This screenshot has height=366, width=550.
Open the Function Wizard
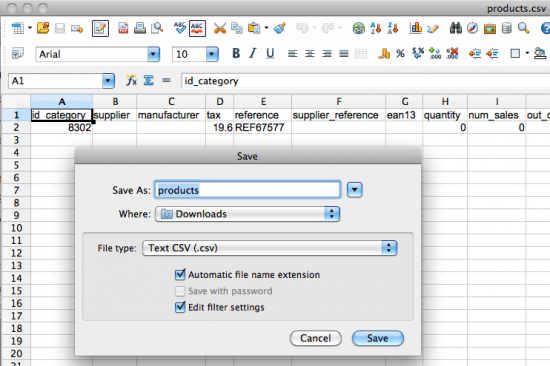(132, 81)
